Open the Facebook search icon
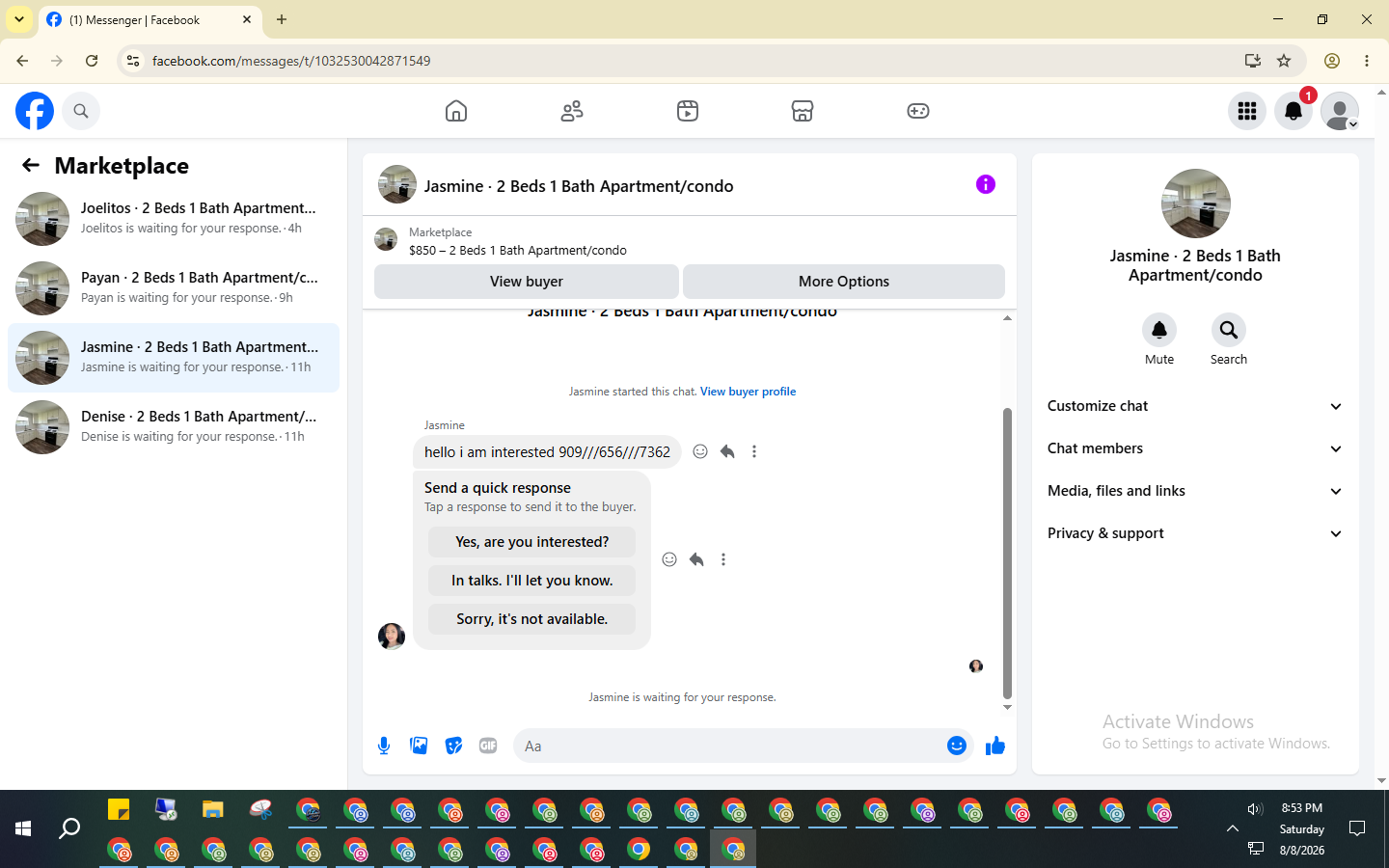1389x868 pixels. pos(81,111)
